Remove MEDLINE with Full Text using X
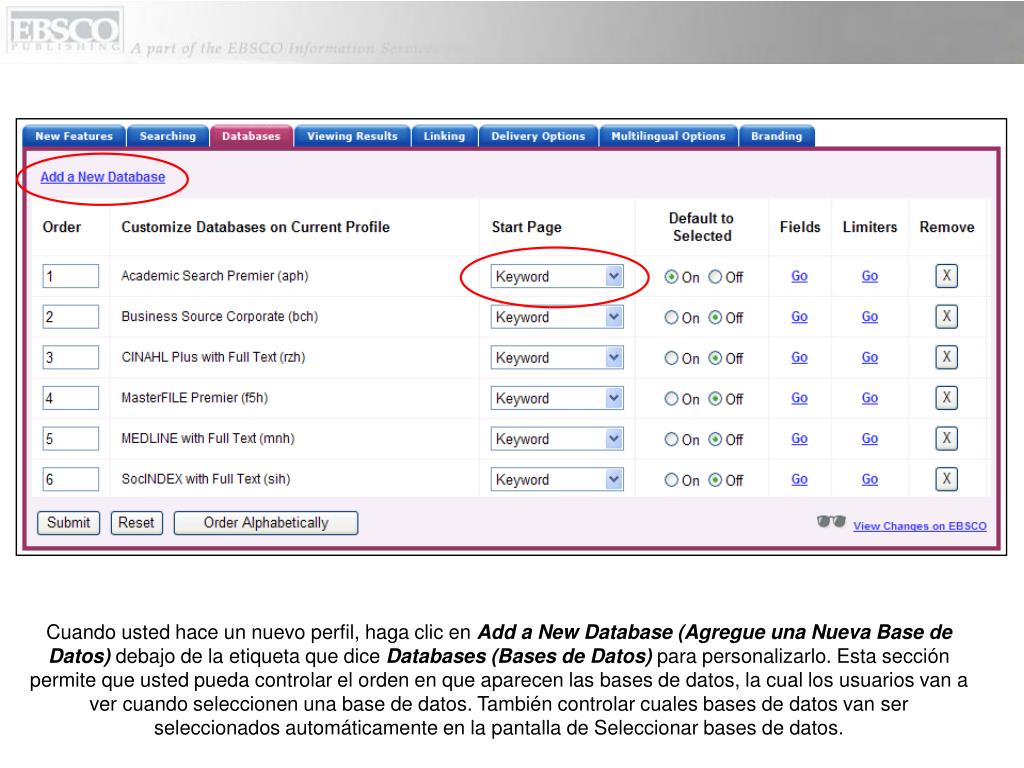1024x768 pixels. point(946,438)
